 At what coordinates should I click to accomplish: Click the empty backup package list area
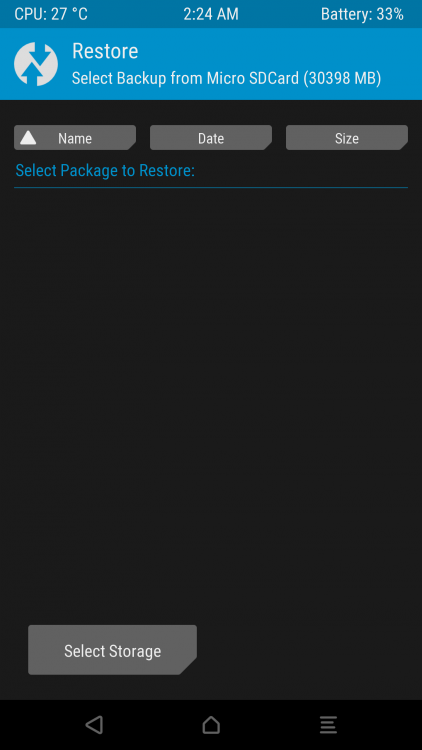point(211,402)
